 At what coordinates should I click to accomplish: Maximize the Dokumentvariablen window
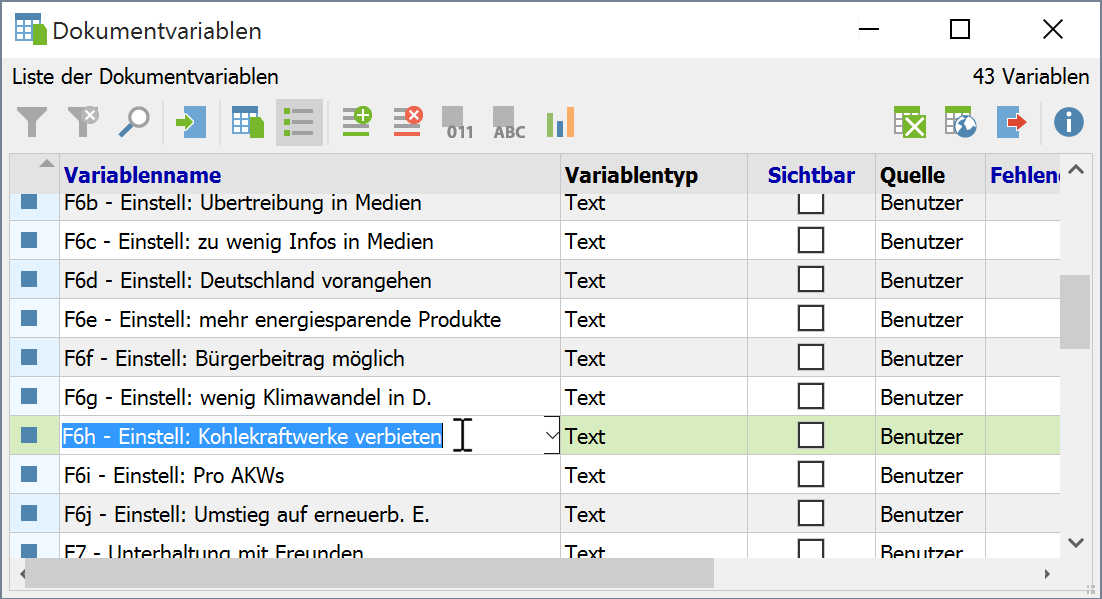click(x=959, y=30)
